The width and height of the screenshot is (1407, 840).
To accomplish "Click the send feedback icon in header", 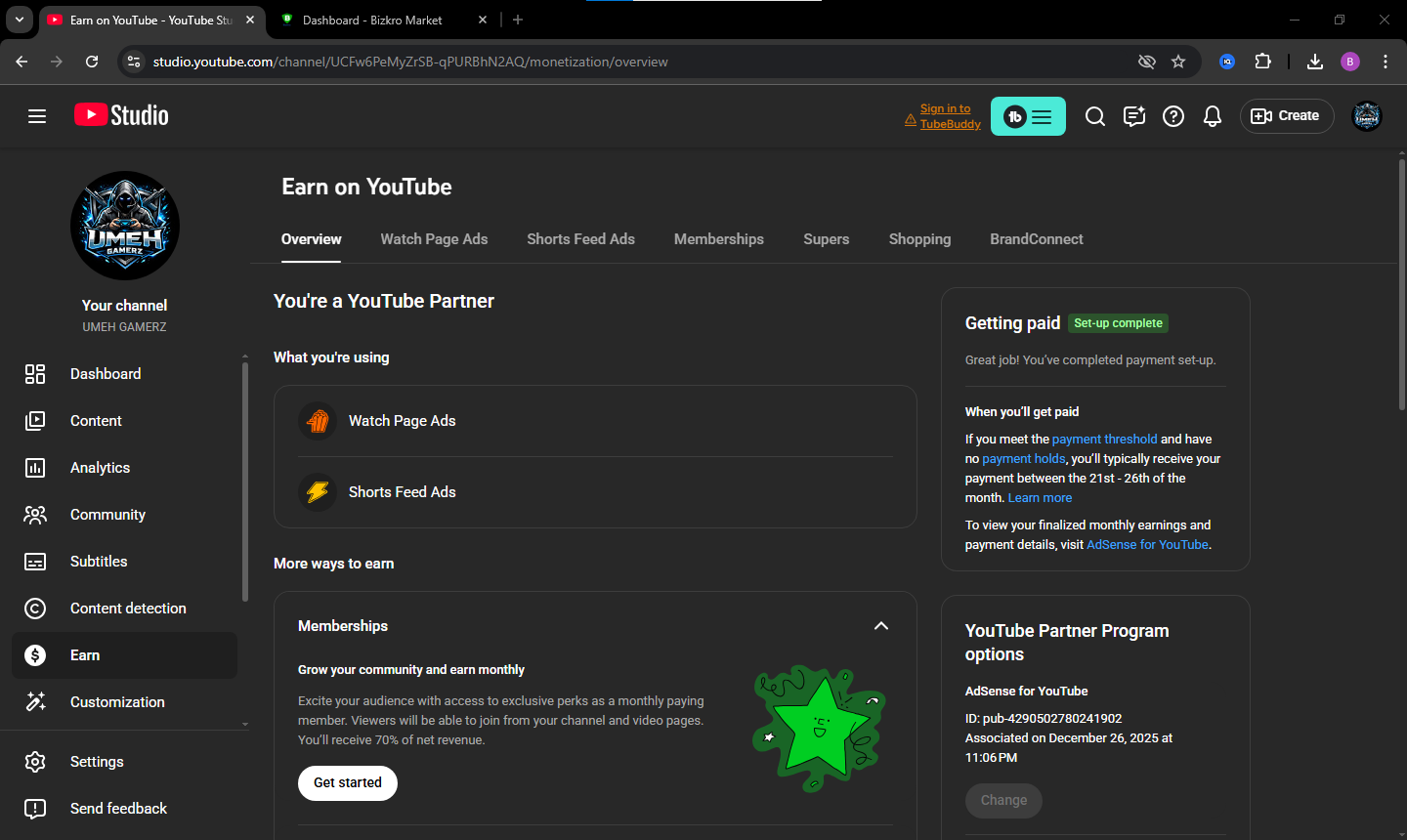I will tap(1134, 116).
